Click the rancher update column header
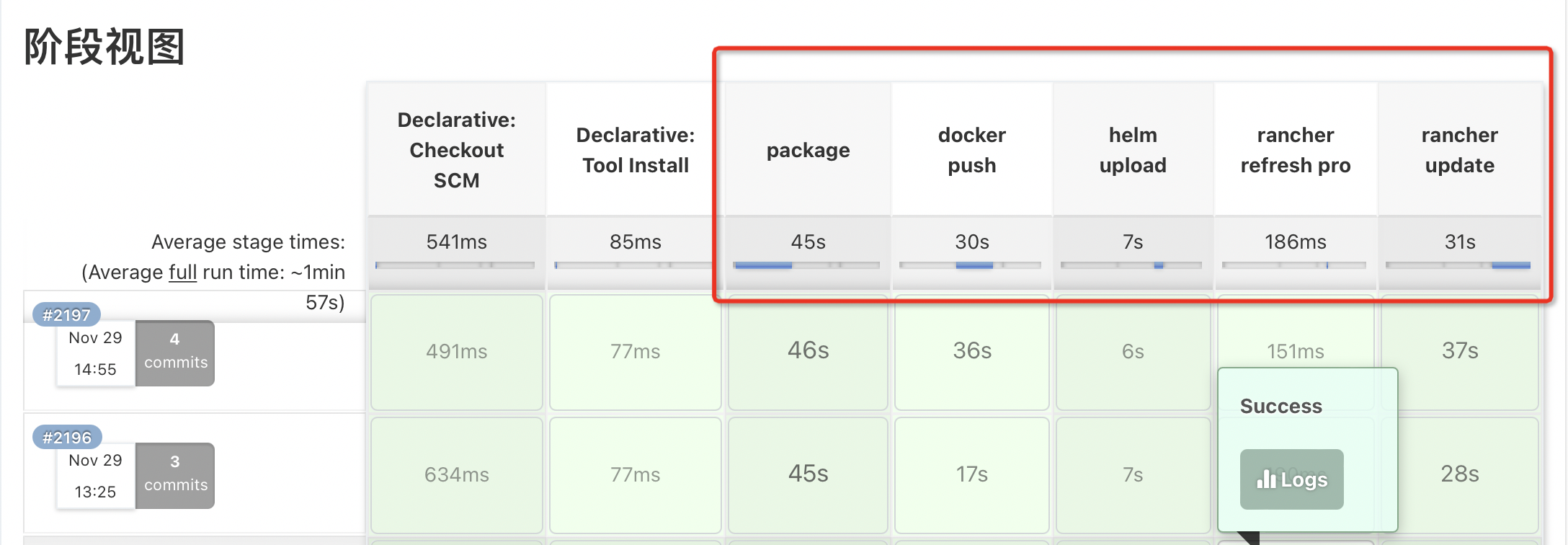Image resolution: width=1568 pixels, height=545 pixels. click(x=1460, y=150)
